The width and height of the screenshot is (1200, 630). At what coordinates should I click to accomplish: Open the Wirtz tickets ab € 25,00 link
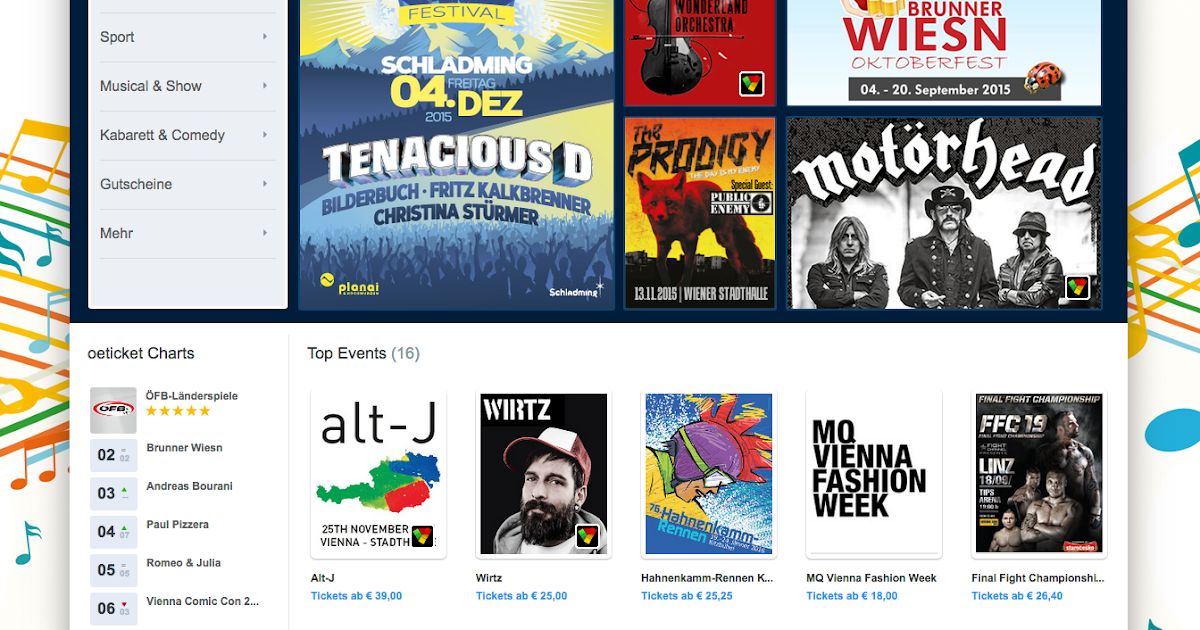[x=521, y=596]
